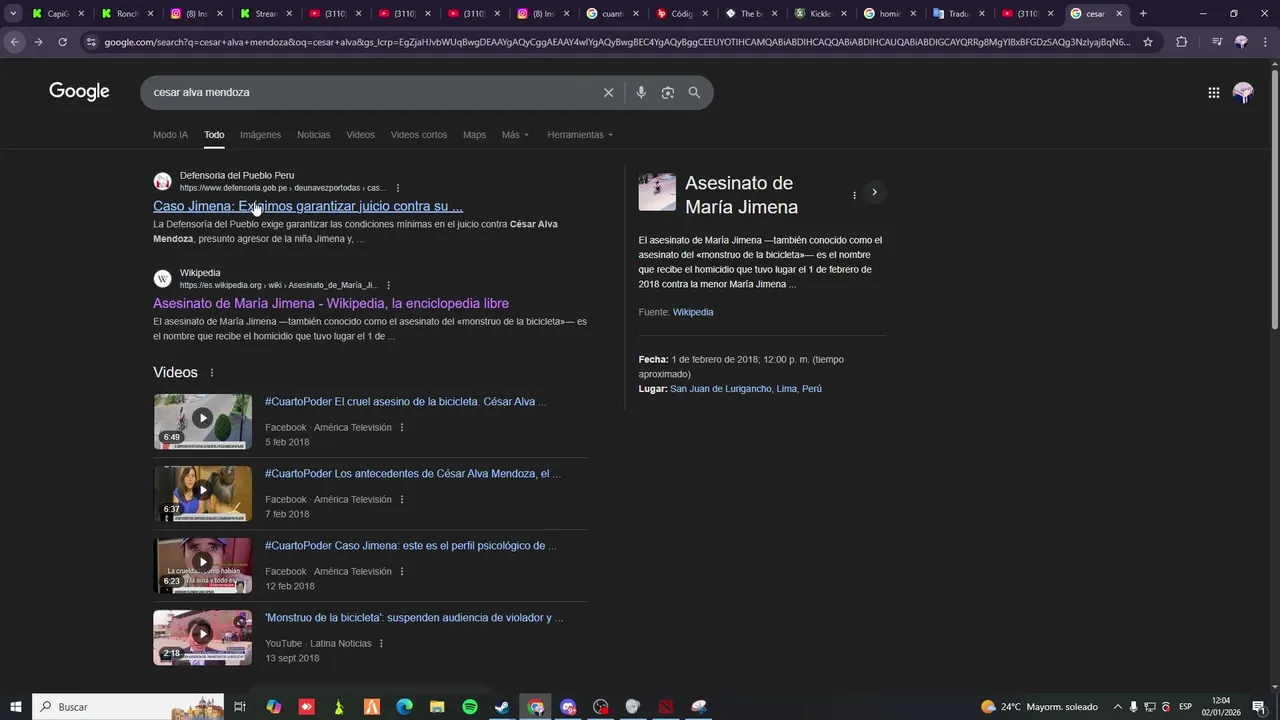Viewport: 1280px width, 720px height.
Task: Click the knowledge panel thumbnail image
Action: tap(657, 192)
